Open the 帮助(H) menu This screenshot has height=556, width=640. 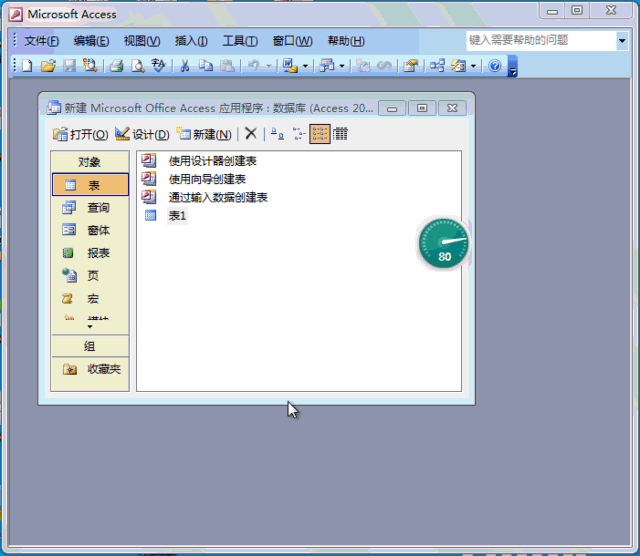(x=346, y=41)
